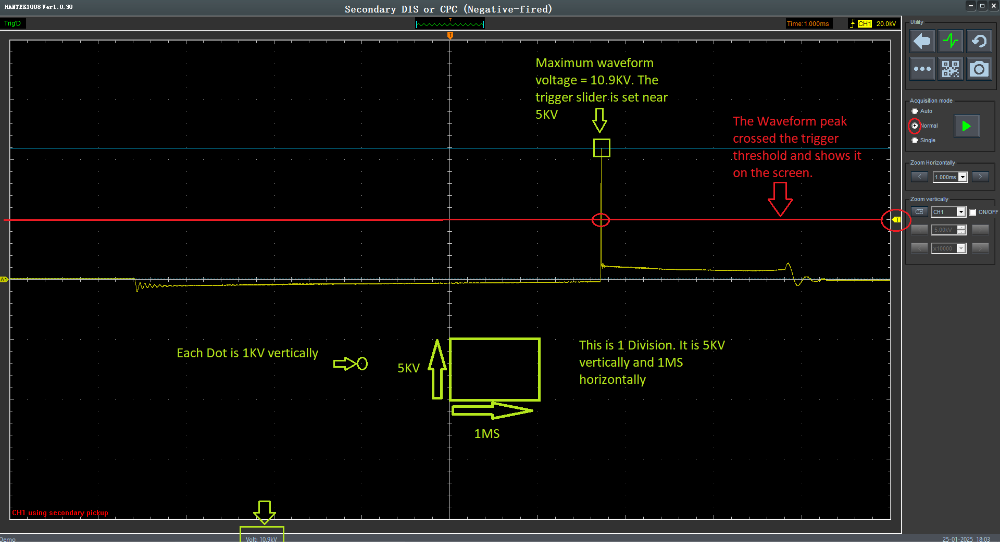1000x542 pixels.
Task: Select Single acquisition mode
Action: point(914,141)
